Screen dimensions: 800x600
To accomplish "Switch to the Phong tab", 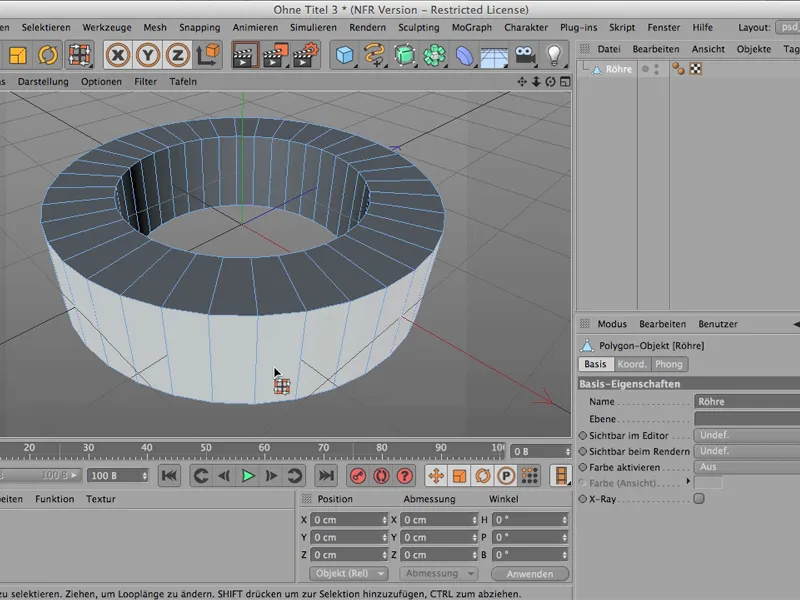I will point(669,364).
